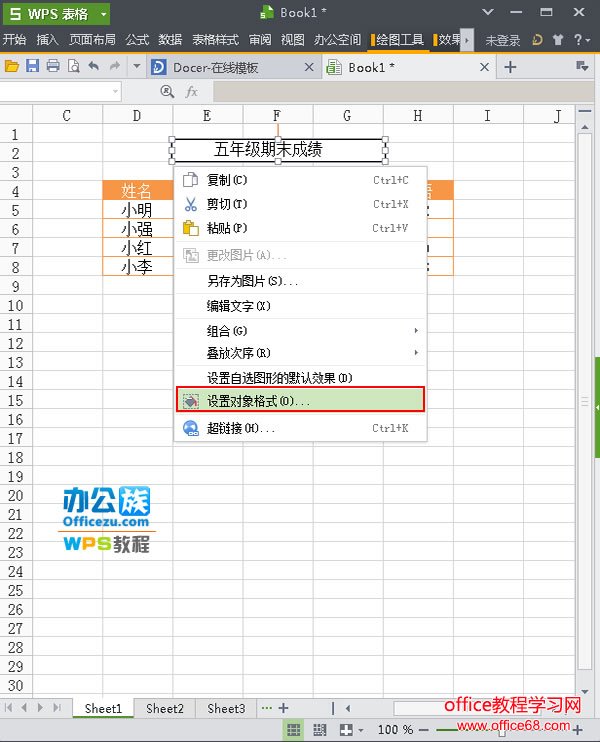Choose 设置对象格式(O) menu item

(300, 399)
